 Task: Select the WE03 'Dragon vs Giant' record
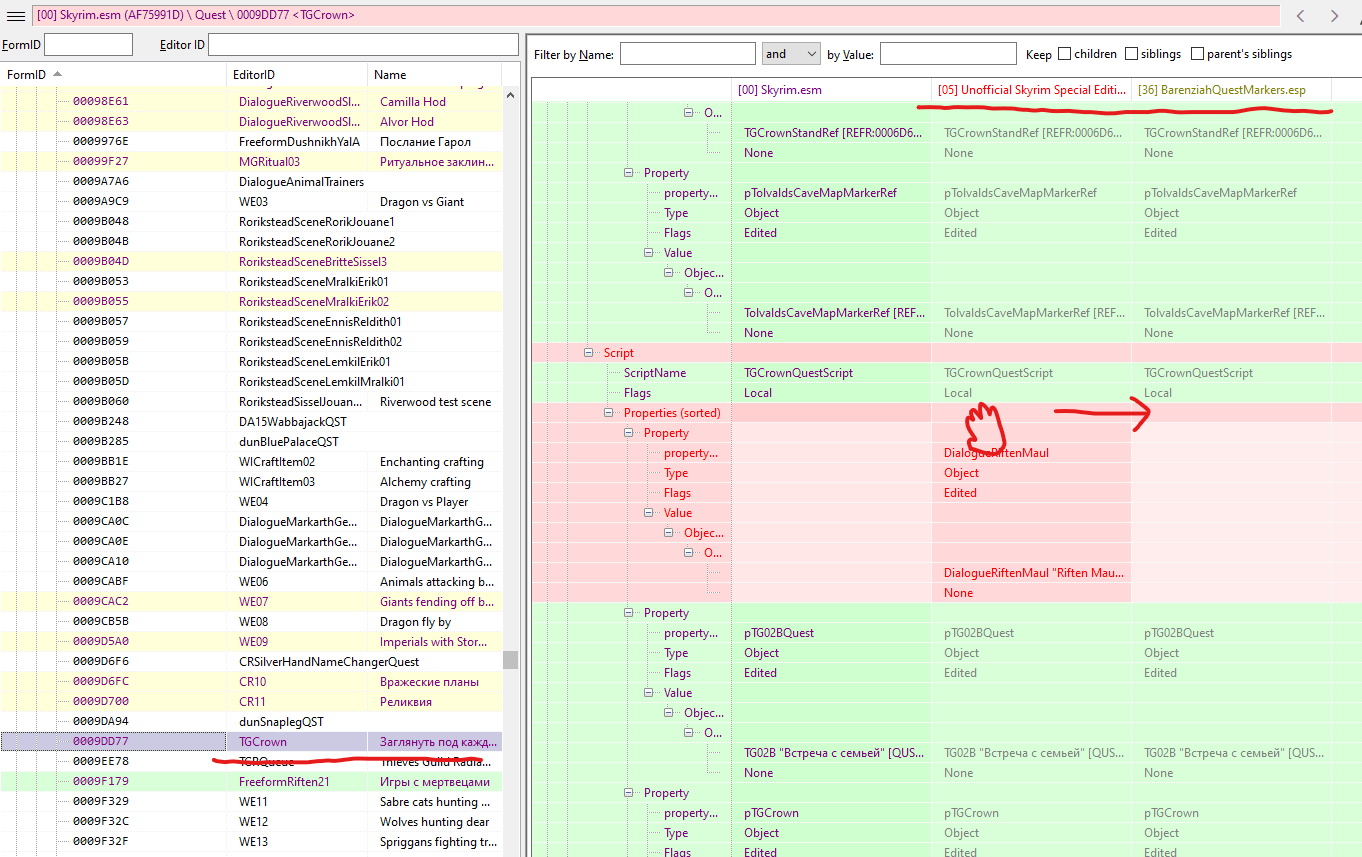coord(251,202)
